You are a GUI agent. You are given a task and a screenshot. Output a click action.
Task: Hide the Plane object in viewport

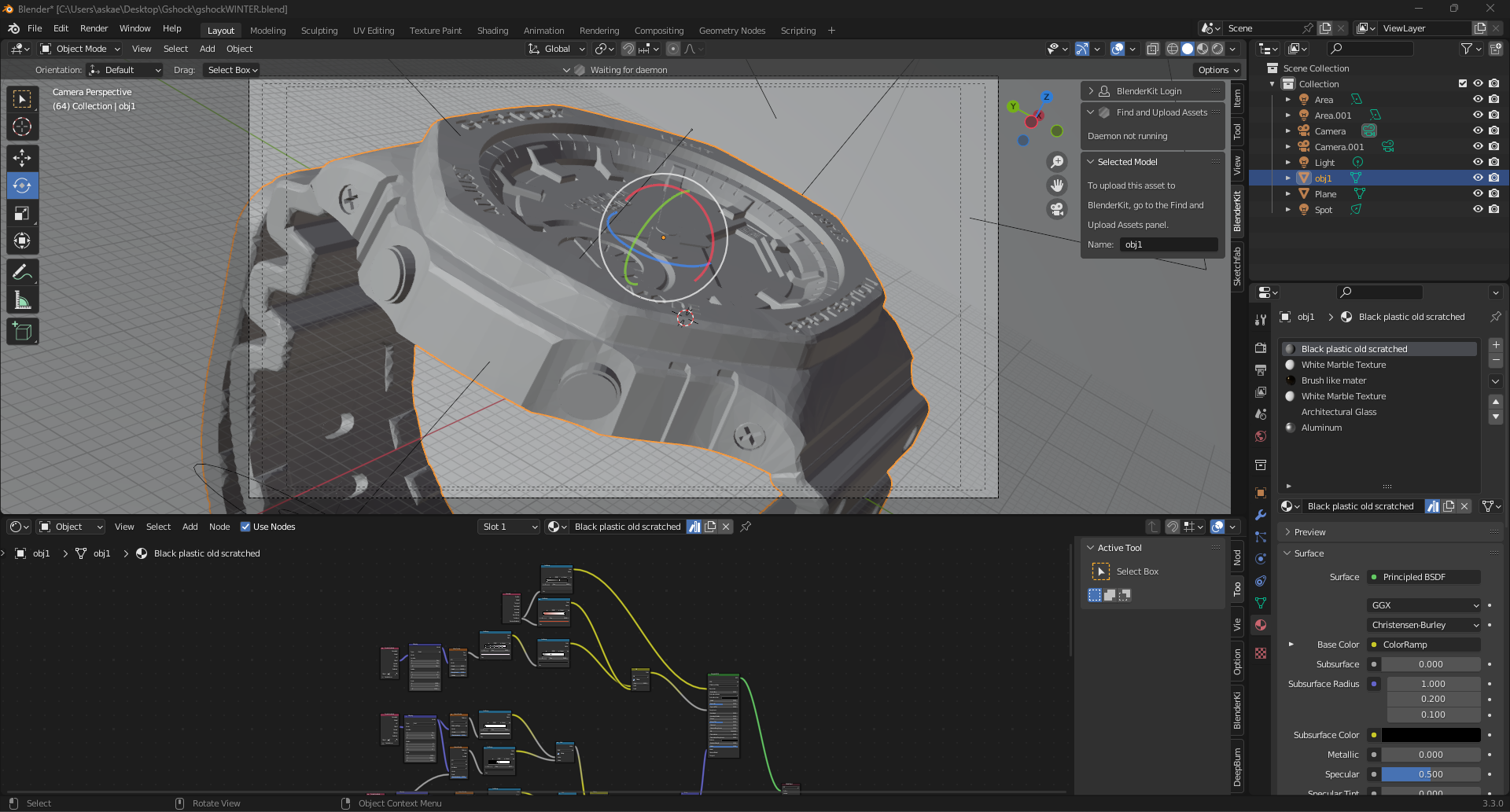click(x=1478, y=193)
